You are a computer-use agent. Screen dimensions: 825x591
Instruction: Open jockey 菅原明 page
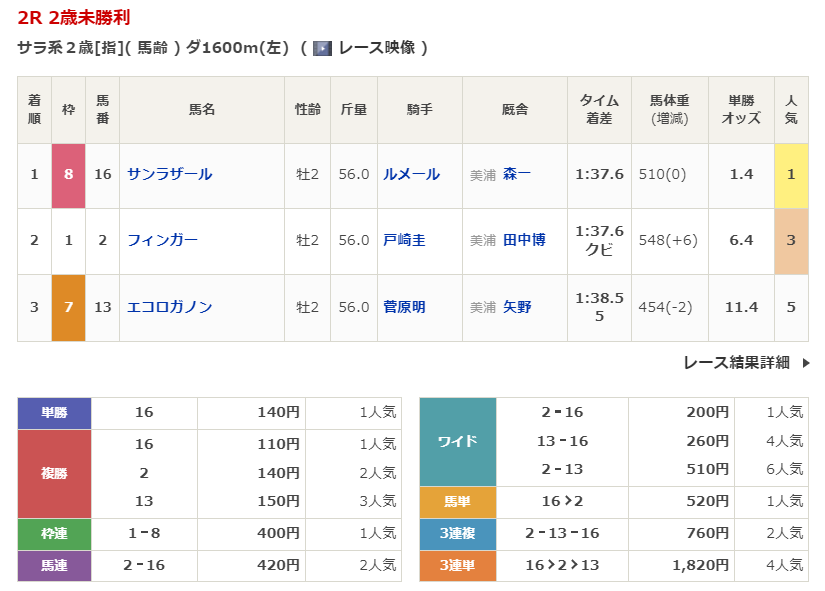pyautogui.click(x=404, y=307)
